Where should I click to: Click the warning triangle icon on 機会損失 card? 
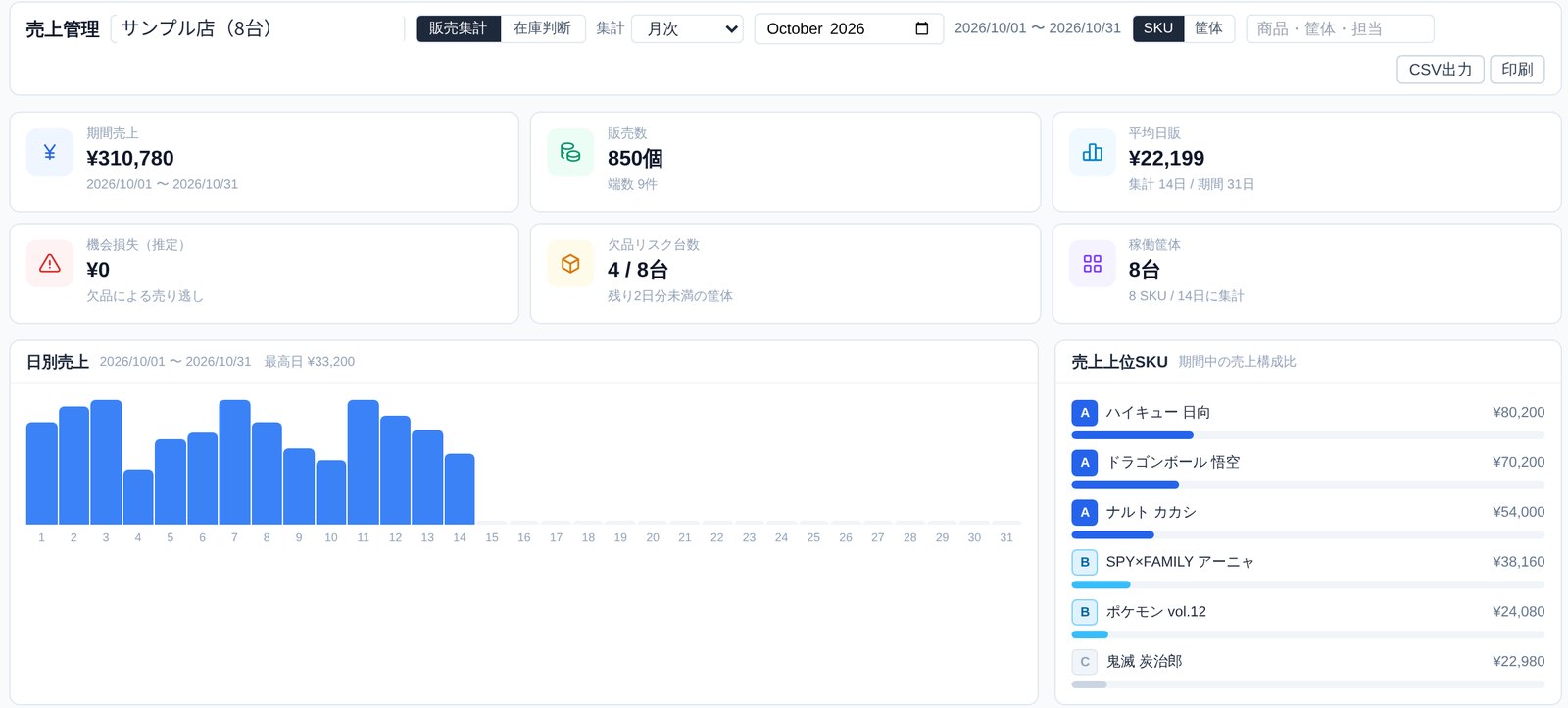[50, 264]
